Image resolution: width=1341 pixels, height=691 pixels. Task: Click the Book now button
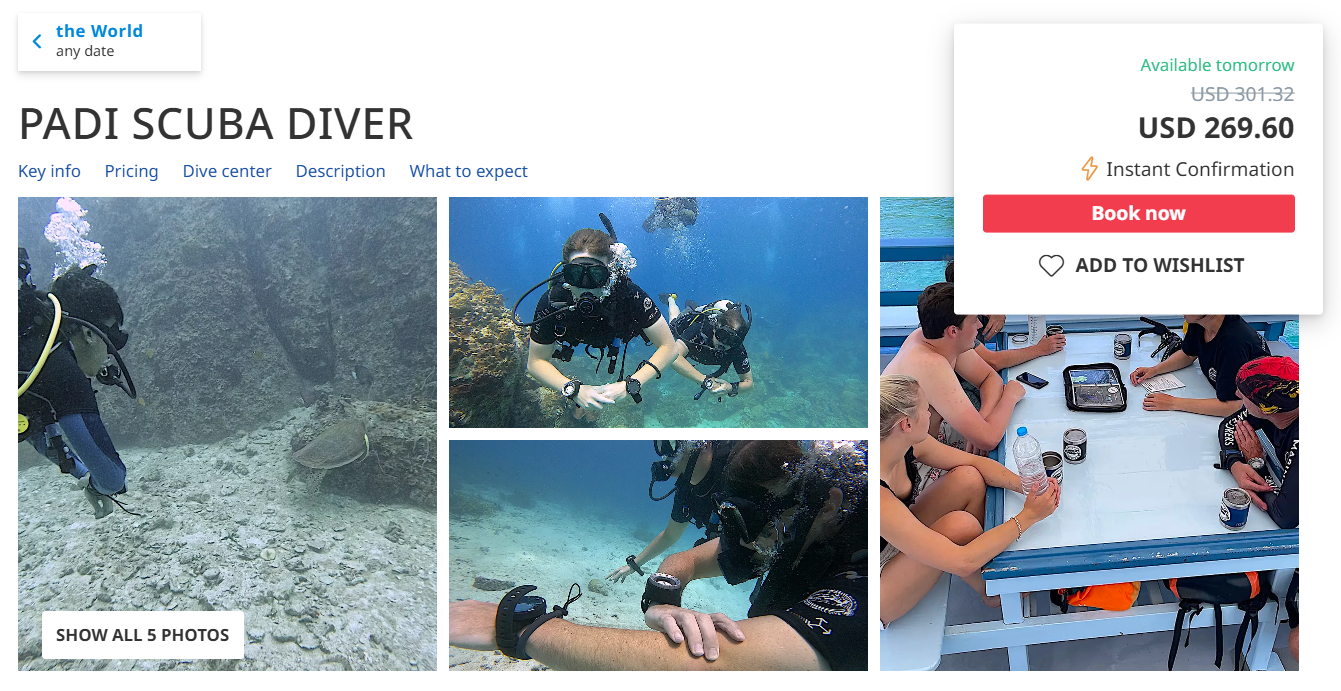[1138, 213]
